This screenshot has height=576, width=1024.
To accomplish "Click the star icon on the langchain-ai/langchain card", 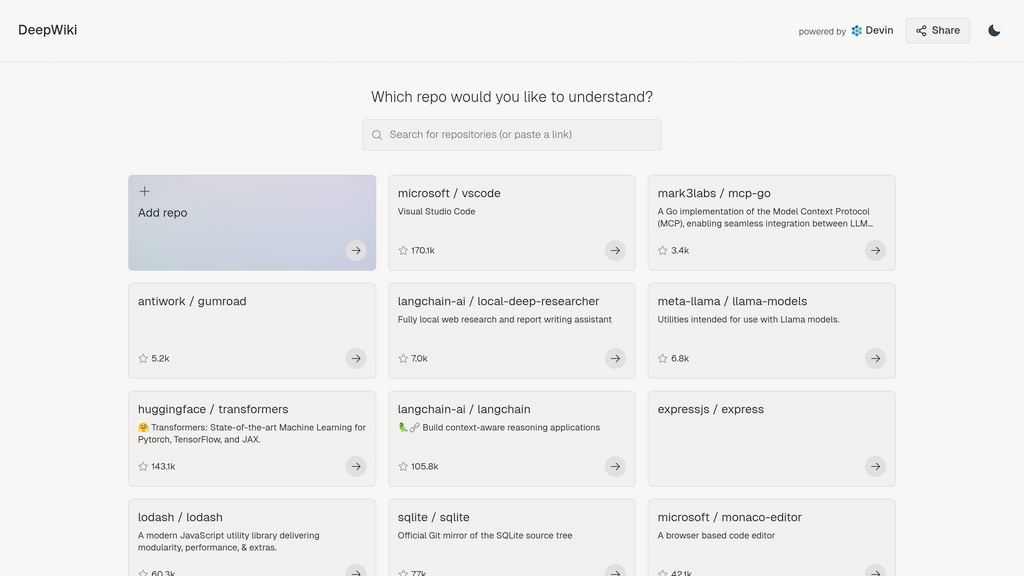I will tap(403, 466).
